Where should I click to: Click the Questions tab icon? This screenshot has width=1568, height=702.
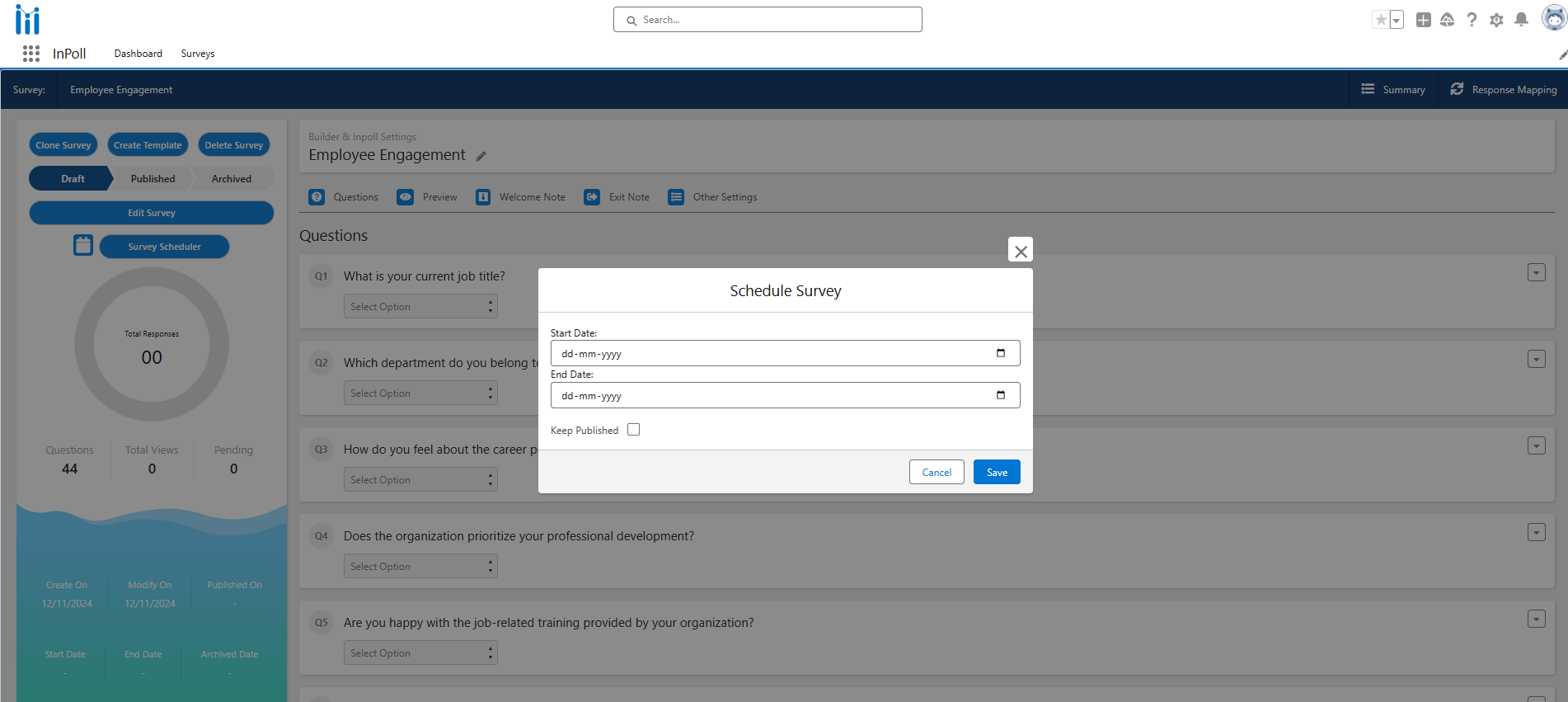(x=317, y=197)
